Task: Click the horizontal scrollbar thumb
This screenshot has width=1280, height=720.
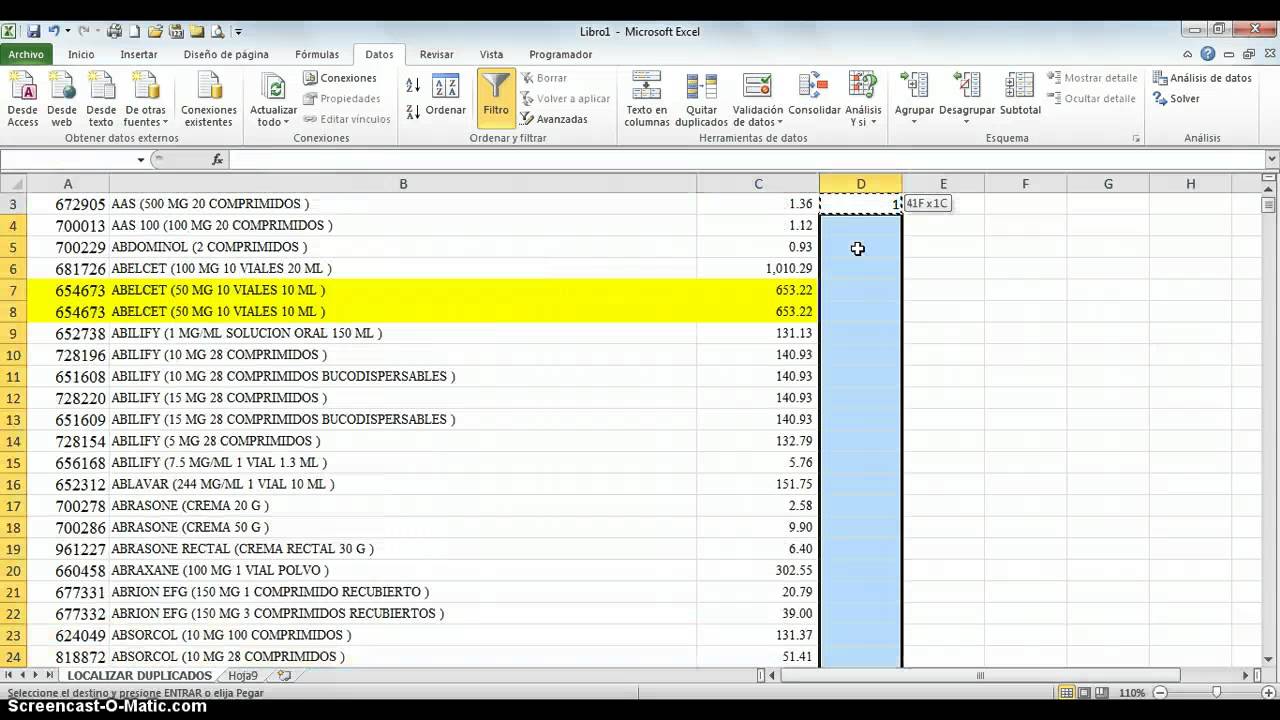Action: [x=979, y=676]
